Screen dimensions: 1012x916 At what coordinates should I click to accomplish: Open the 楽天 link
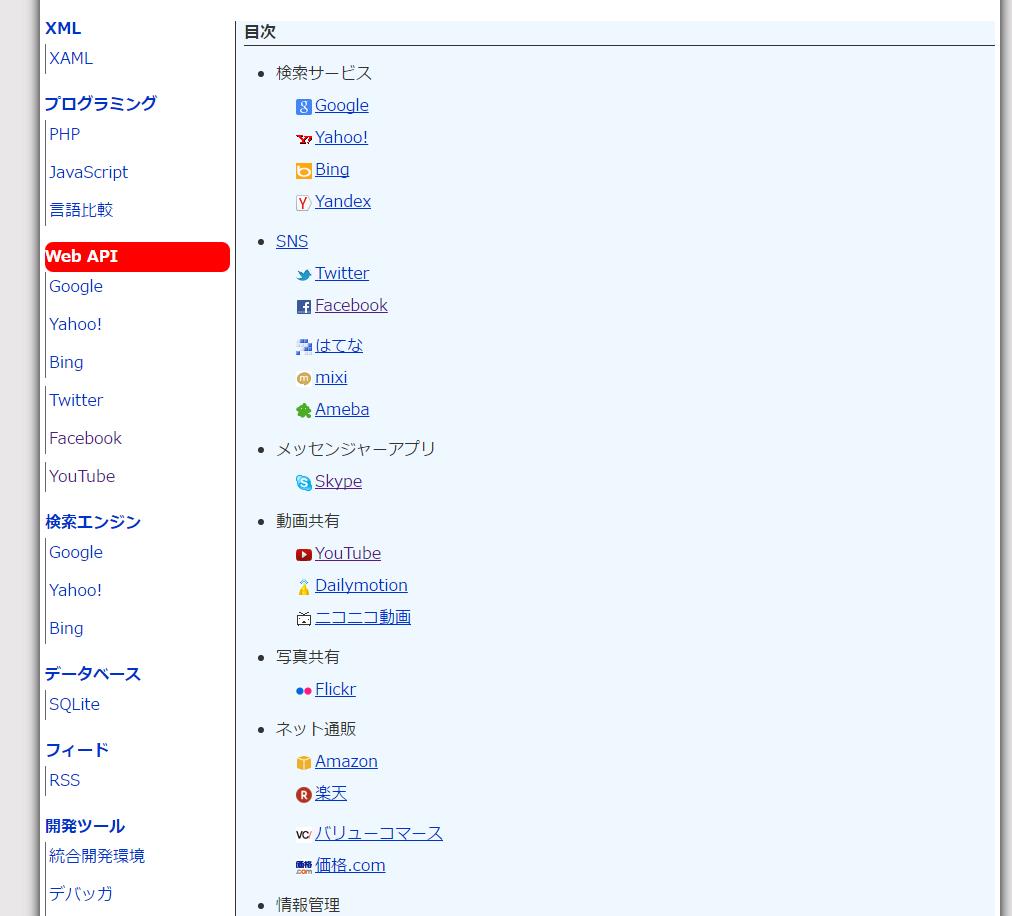tap(330, 793)
